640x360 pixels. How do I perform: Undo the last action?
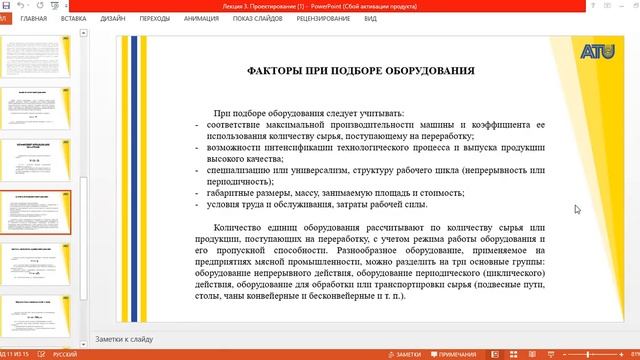20,5
